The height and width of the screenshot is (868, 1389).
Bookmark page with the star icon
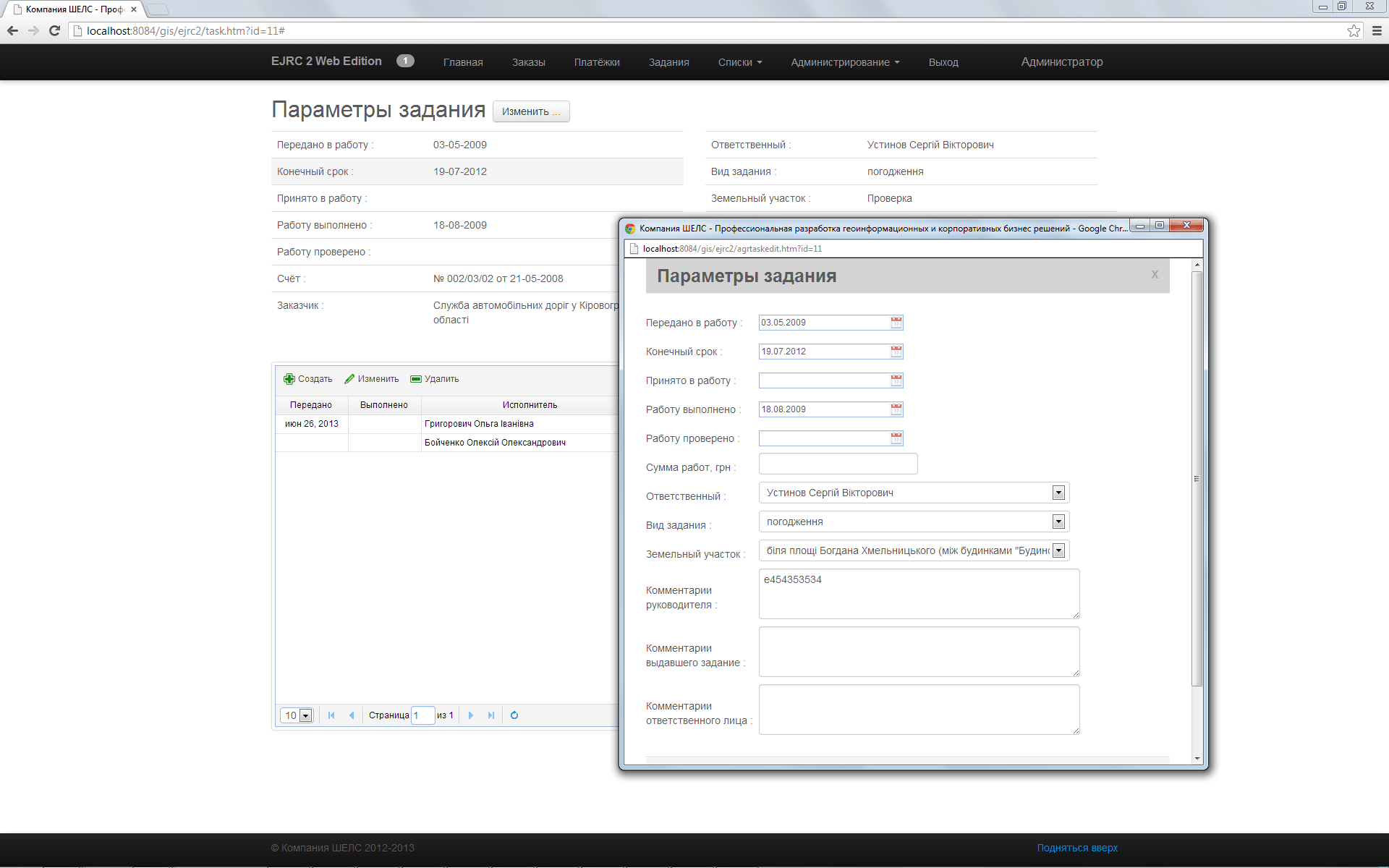(x=1354, y=30)
